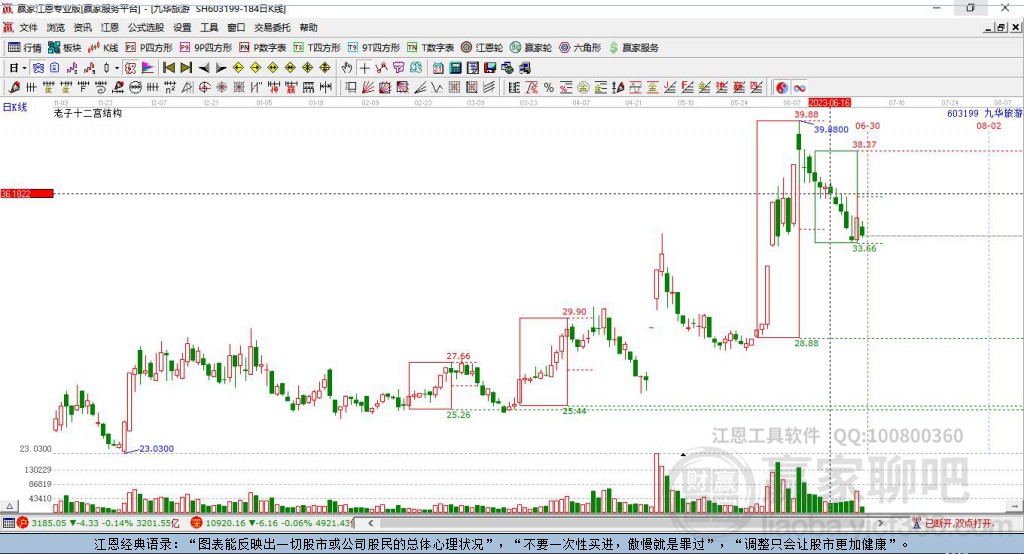Click the red-blue yin-yang icon

[x=782, y=88]
